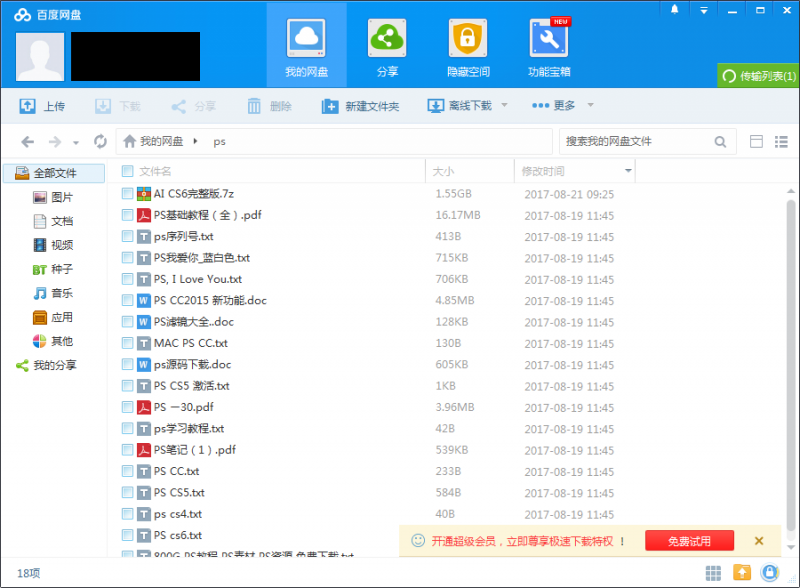The image size is (800, 588).
Task: Select 图片 category in sidebar
Action: (x=53, y=197)
